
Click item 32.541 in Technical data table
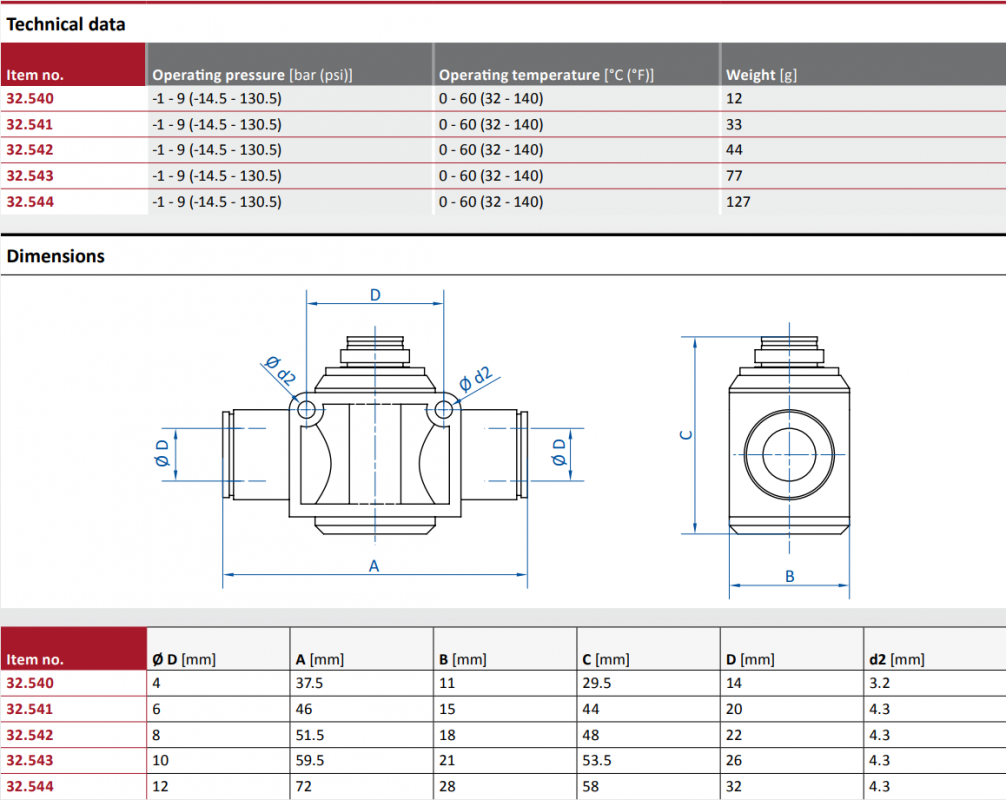coord(30,124)
